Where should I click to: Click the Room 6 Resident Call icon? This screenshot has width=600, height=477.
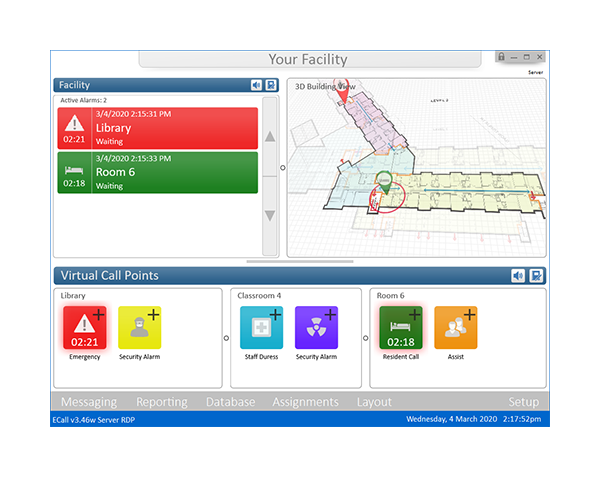400,328
